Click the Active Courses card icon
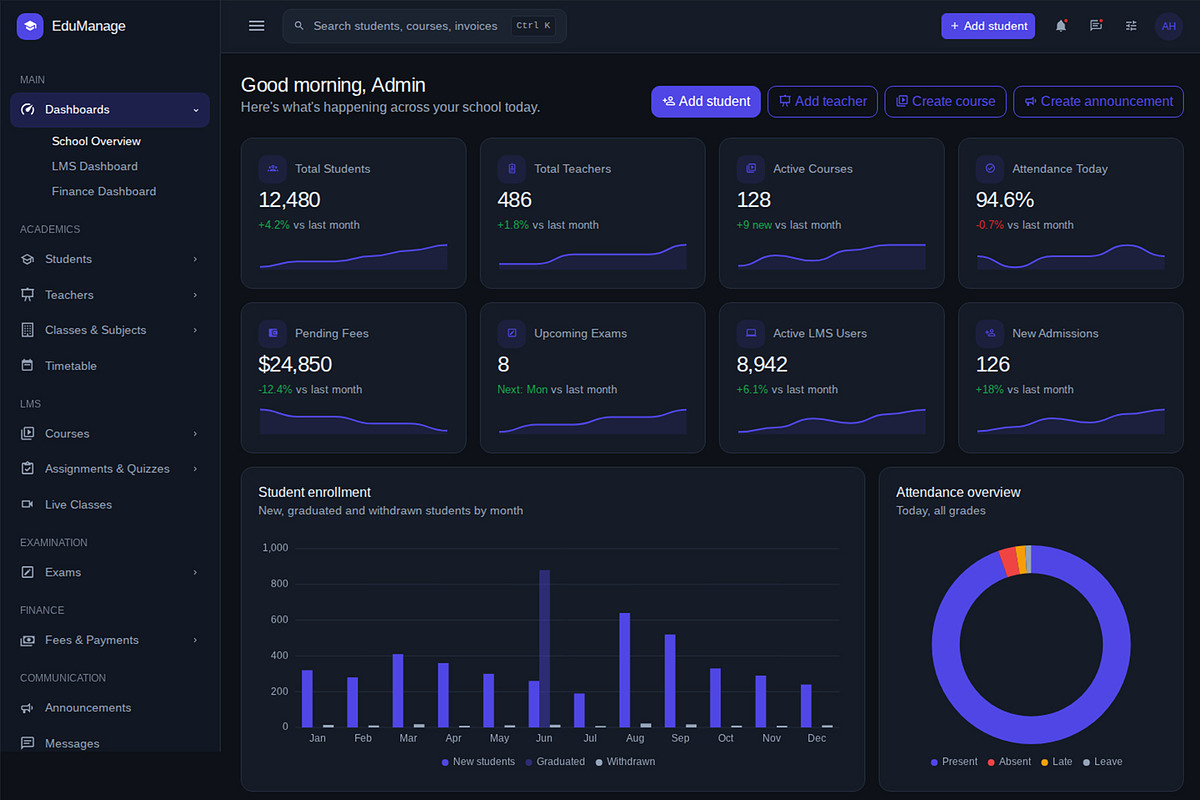Screen dimensions: 1200x800 (x=750, y=168)
